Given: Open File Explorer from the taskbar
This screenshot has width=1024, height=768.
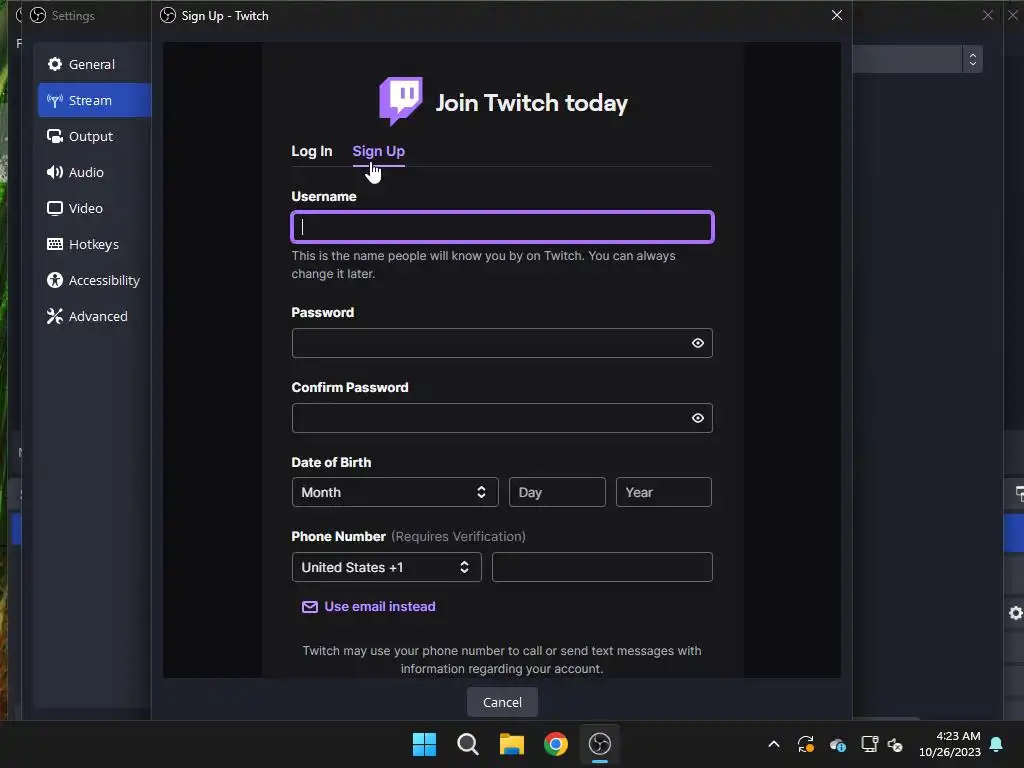Looking at the screenshot, I should click(512, 744).
